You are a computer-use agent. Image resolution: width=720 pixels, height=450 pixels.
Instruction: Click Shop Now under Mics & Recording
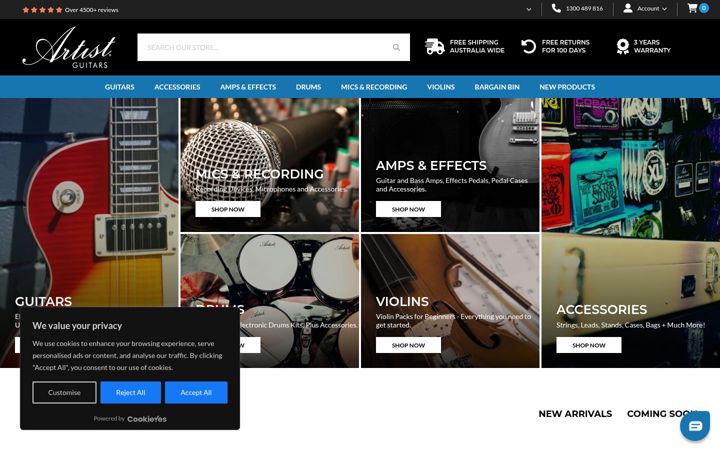coord(228,209)
